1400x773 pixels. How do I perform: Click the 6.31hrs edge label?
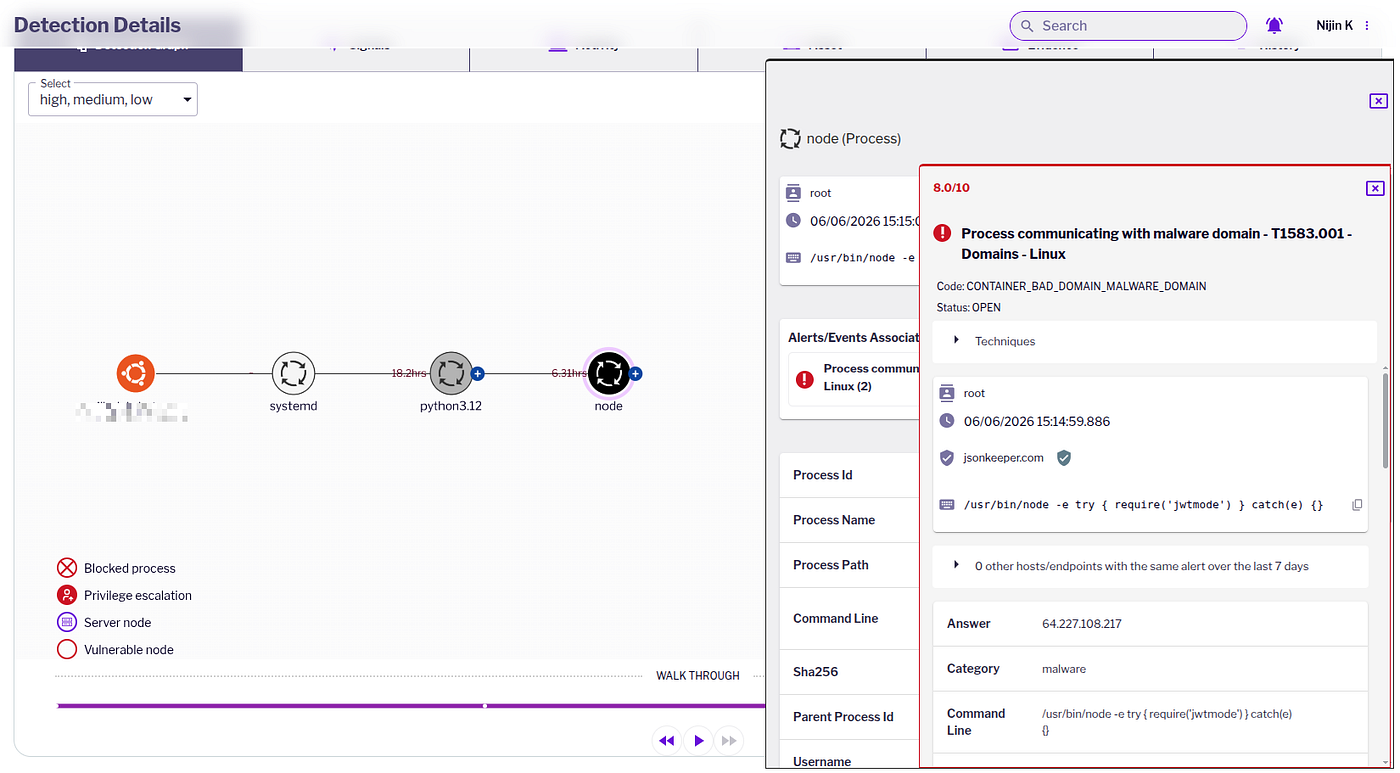(569, 373)
